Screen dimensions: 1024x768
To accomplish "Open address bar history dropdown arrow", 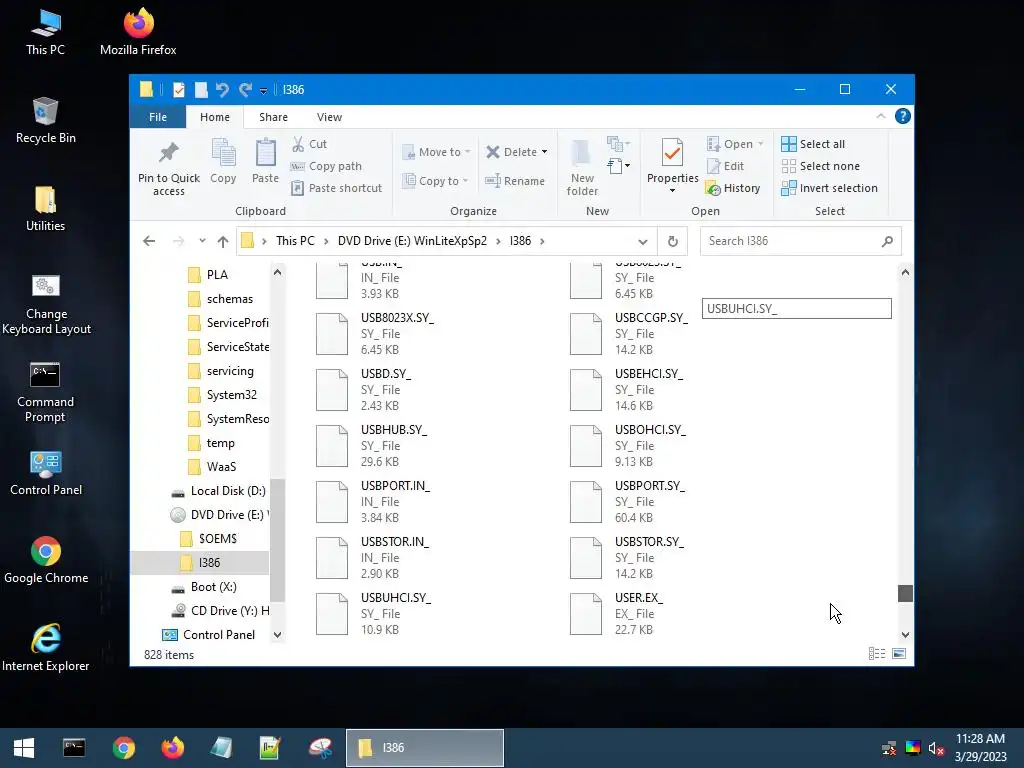I will [643, 242].
